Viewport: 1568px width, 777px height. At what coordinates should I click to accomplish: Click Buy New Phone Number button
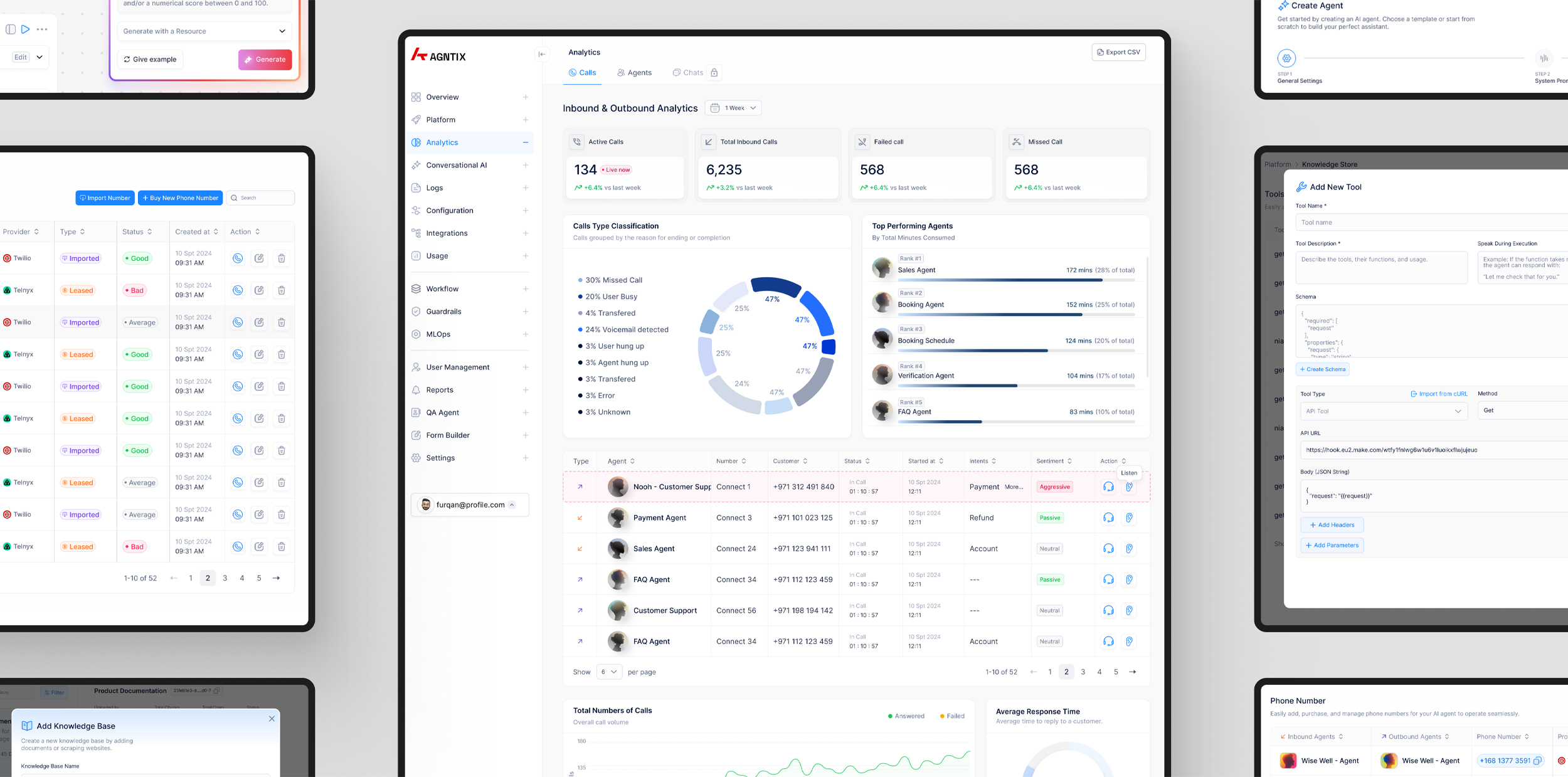pos(180,198)
